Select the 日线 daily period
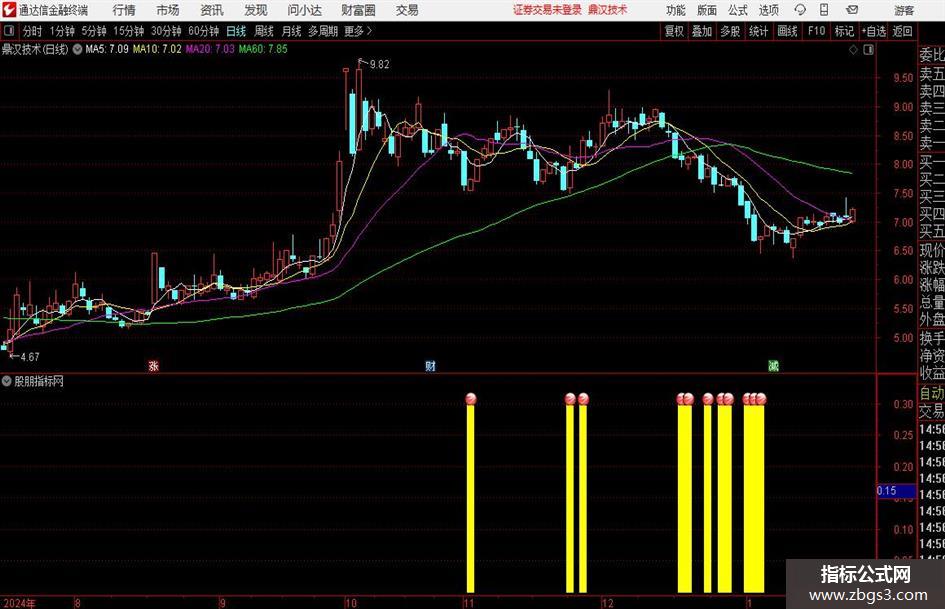The width and height of the screenshot is (945, 609). (236, 31)
